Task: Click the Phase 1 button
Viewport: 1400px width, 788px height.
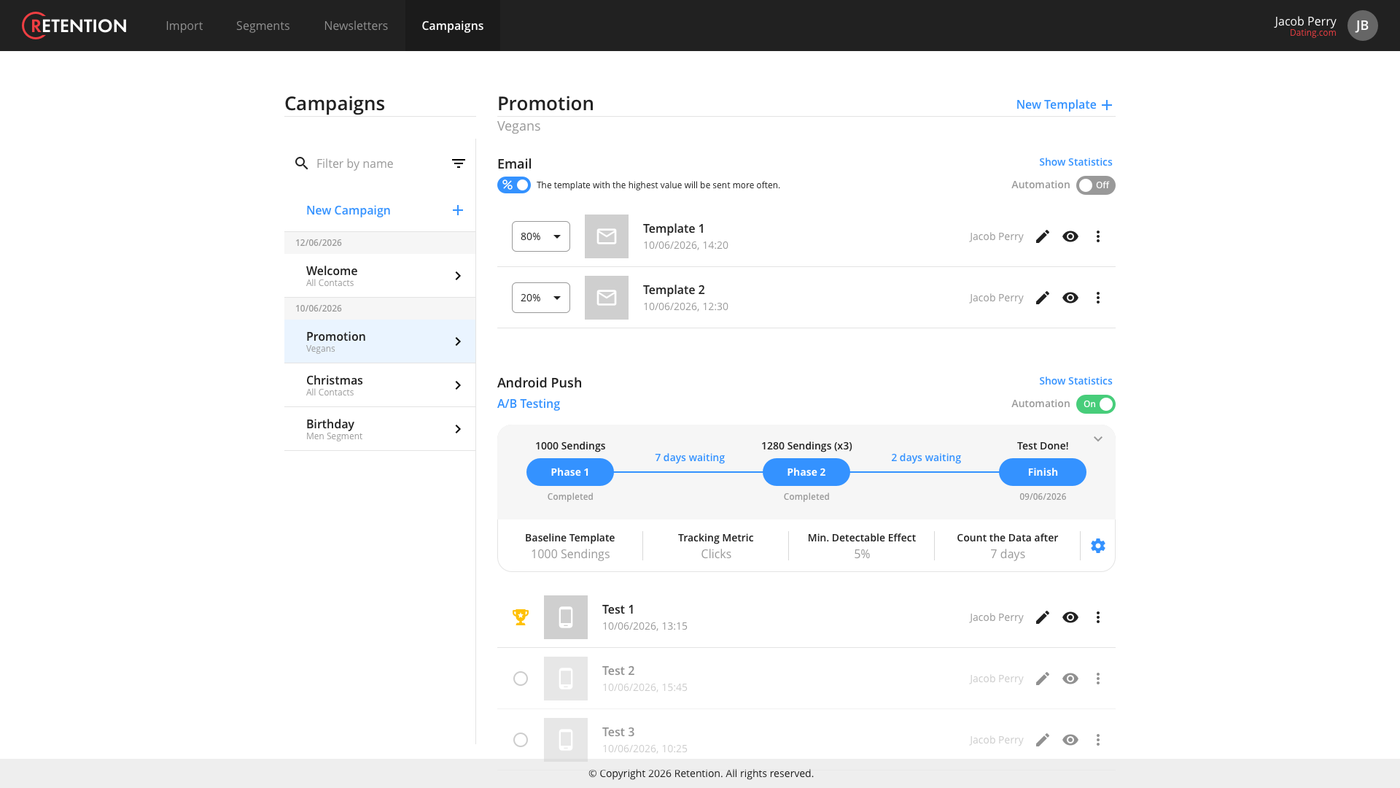Action: click(570, 472)
